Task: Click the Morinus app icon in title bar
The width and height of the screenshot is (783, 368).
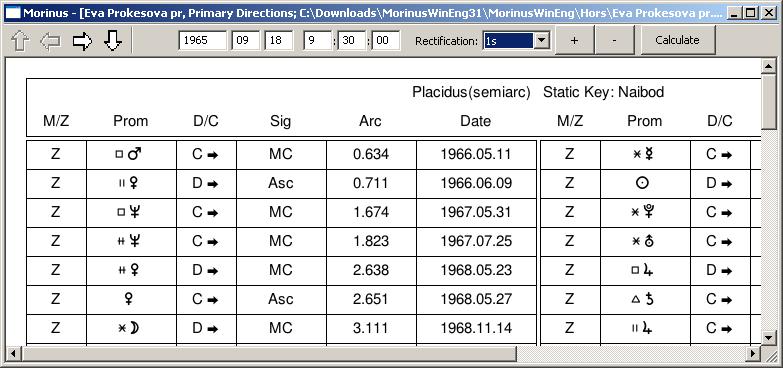Action: click(12, 12)
